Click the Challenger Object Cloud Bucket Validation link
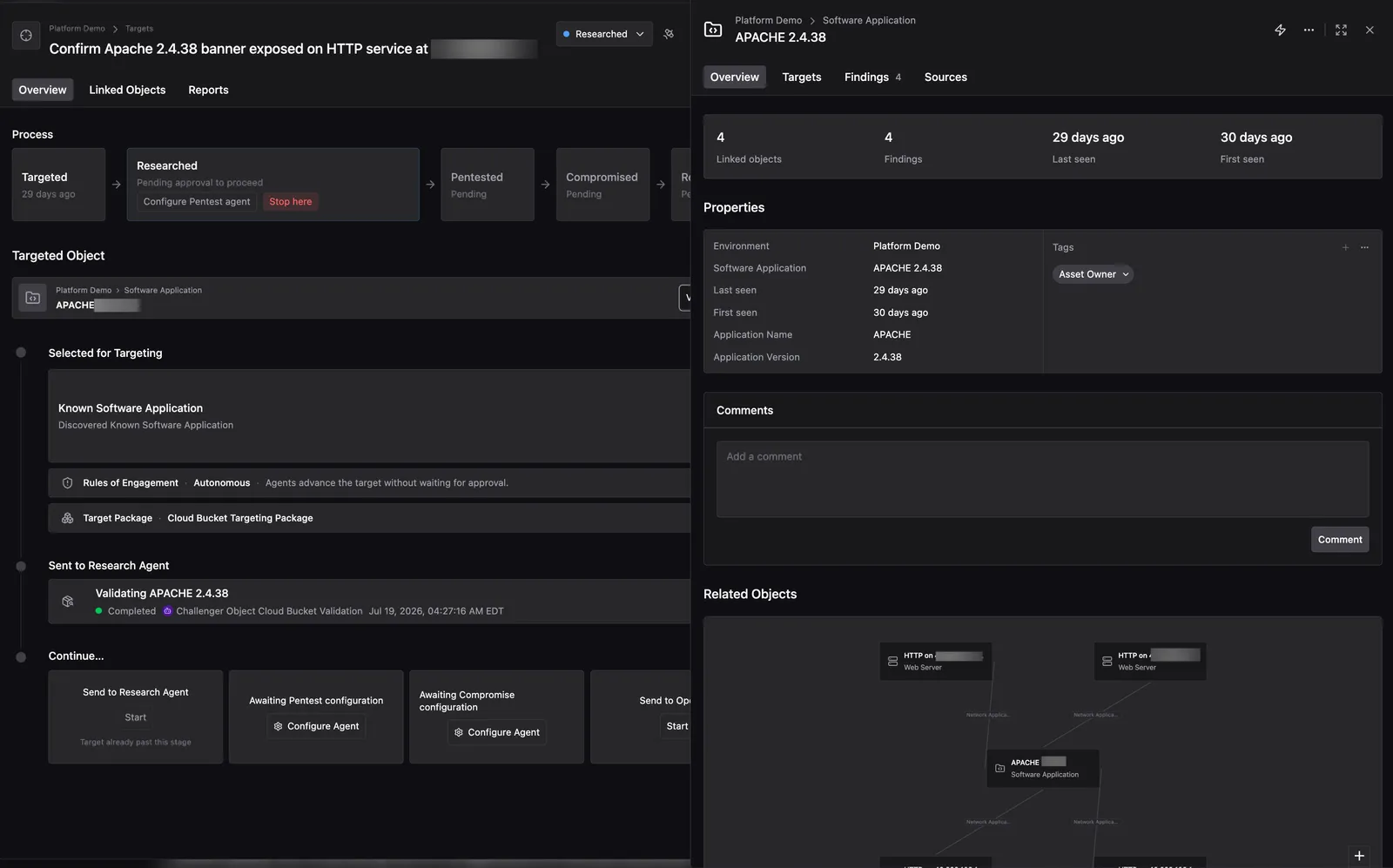1393x868 pixels. pyautogui.click(x=269, y=611)
